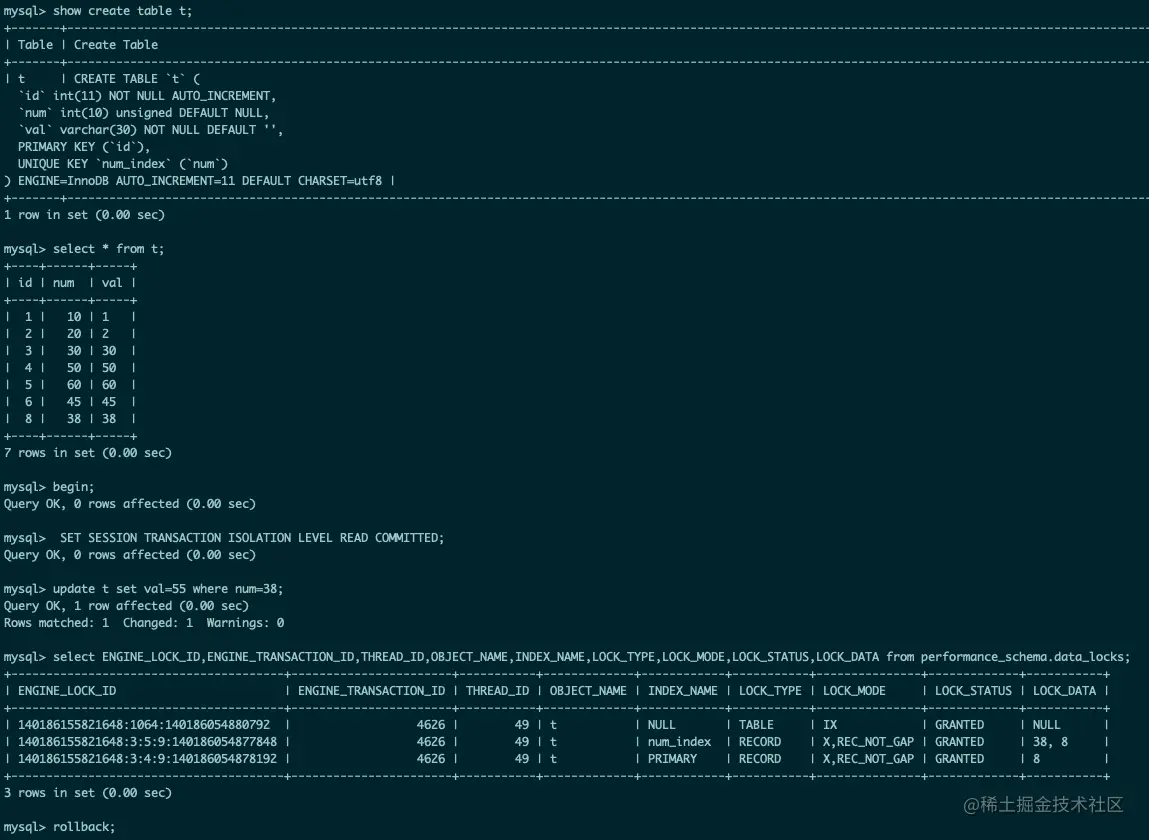The width and height of the screenshot is (1149, 840).
Task: Click the 'OBJECT_NAME' column header
Action: pyautogui.click(x=588, y=690)
